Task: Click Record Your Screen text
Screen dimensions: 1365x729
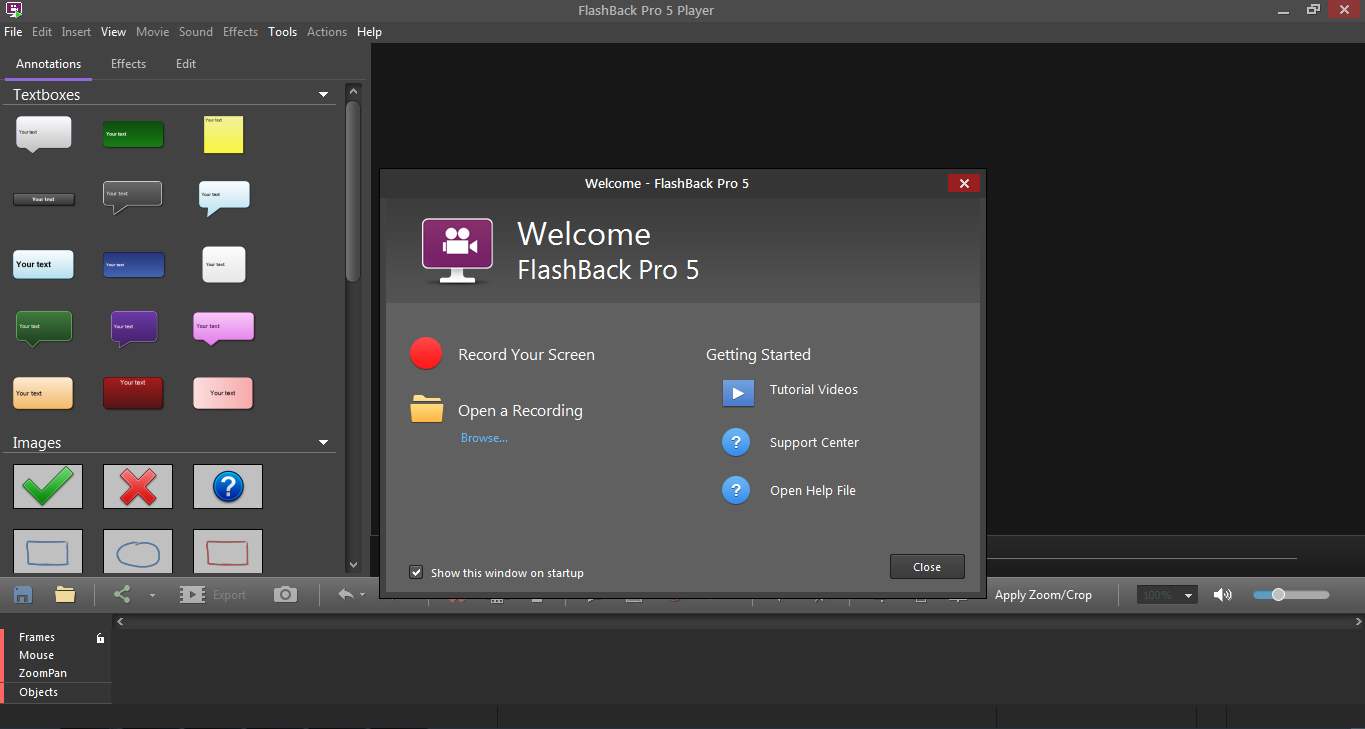Action: coord(526,355)
